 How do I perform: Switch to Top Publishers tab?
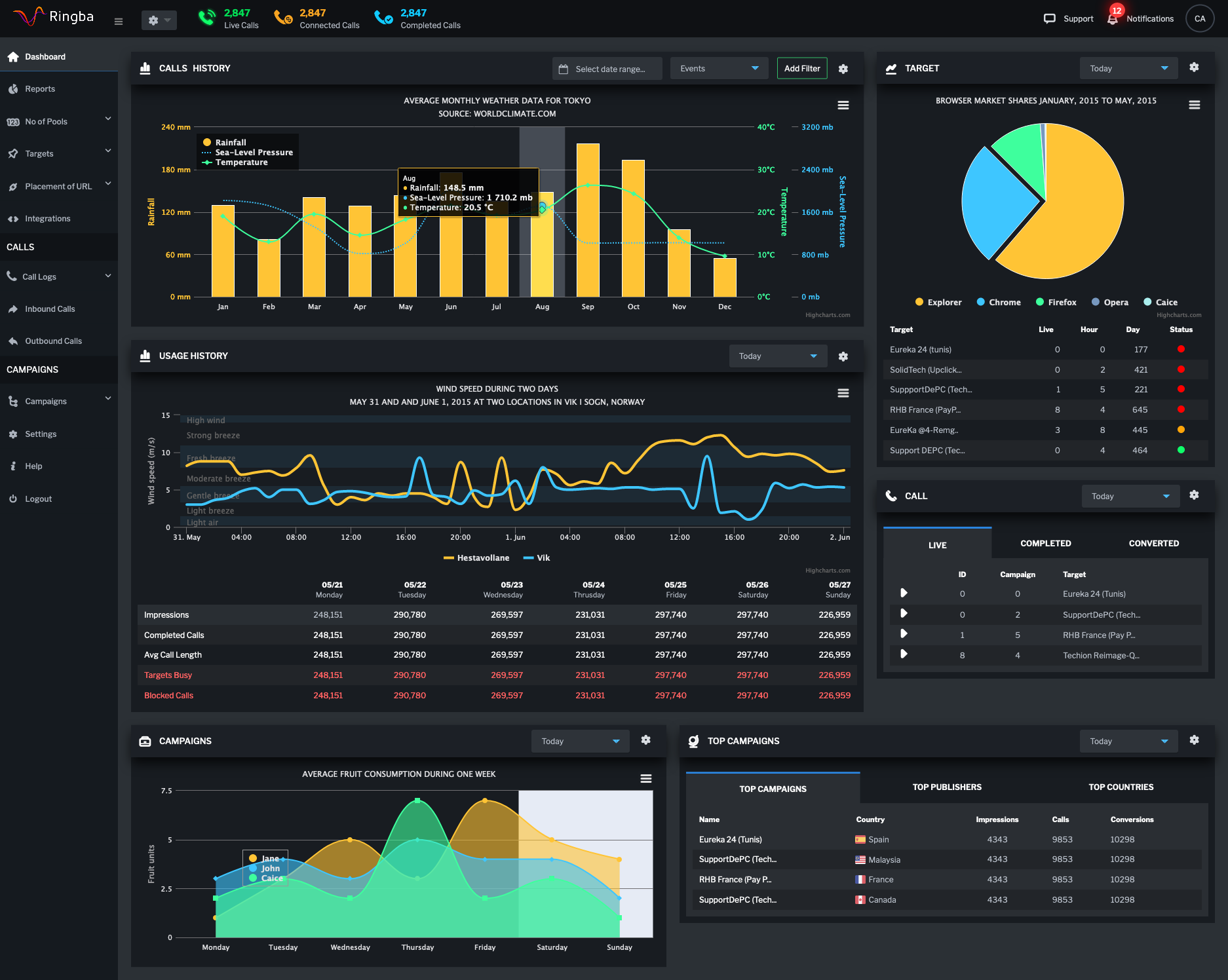click(946, 787)
